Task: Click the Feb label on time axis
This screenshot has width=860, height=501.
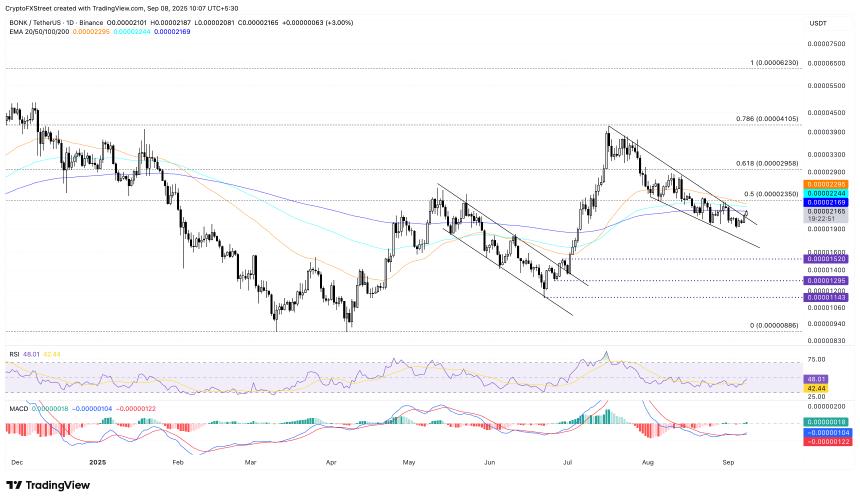Action: pos(178,463)
